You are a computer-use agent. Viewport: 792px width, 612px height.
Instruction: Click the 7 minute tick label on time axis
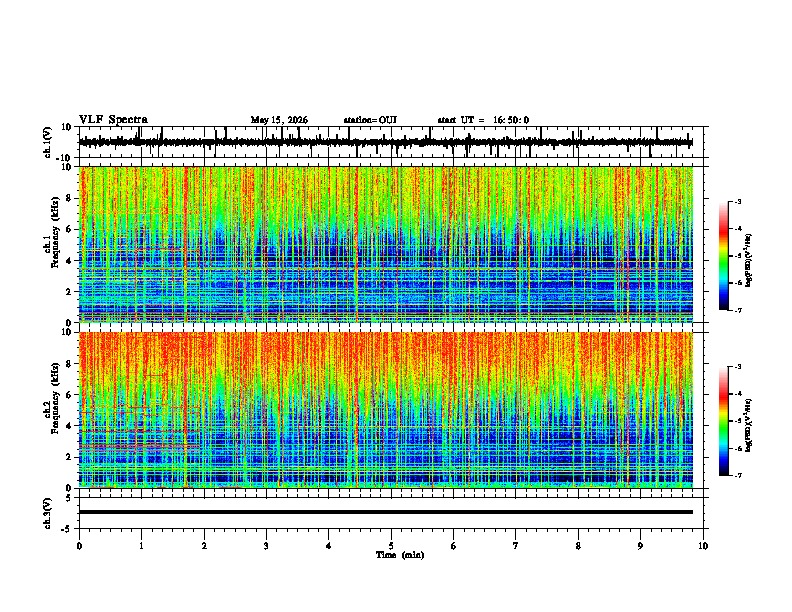pos(516,546)
